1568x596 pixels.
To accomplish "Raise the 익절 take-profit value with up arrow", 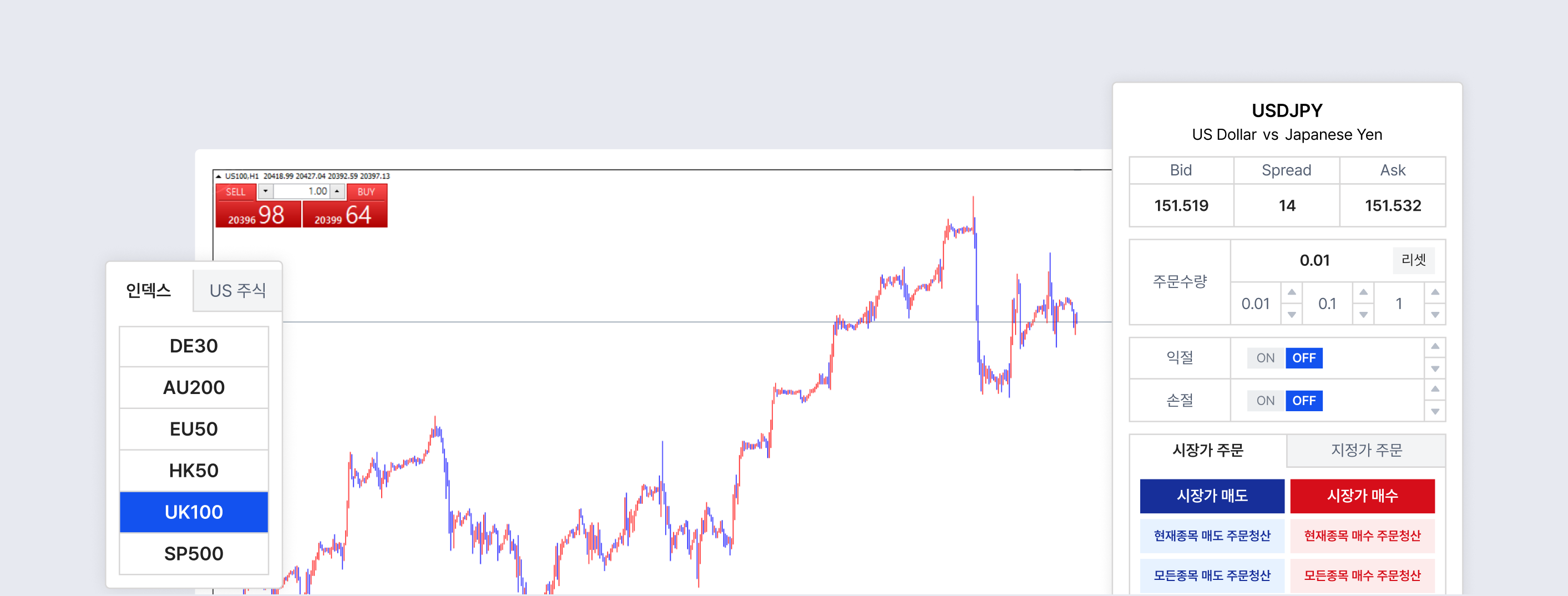I will 1435,346.
